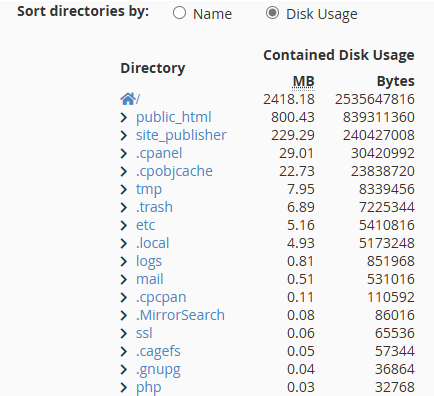Image resolution: width=434 pixels, height=396 pixels.
Task: Expand the tmp directory chevron
Action: pos(124,189)
